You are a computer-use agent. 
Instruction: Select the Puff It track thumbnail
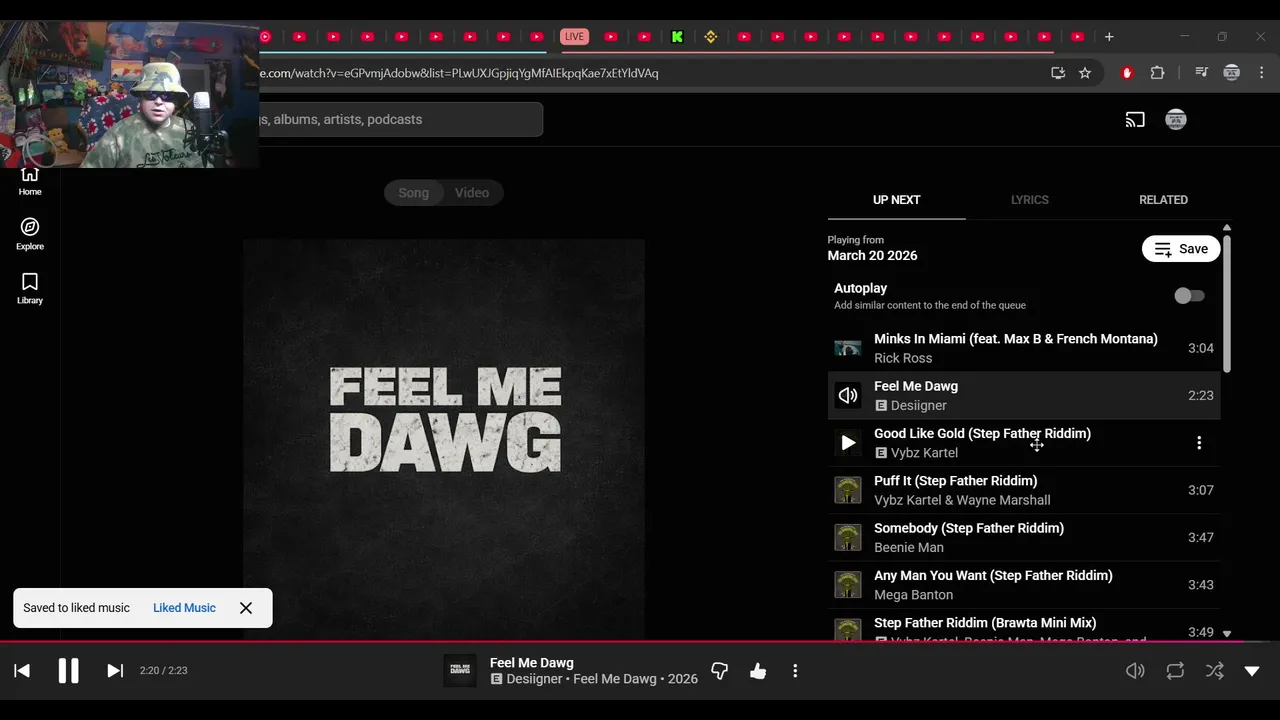click(848, 490)
